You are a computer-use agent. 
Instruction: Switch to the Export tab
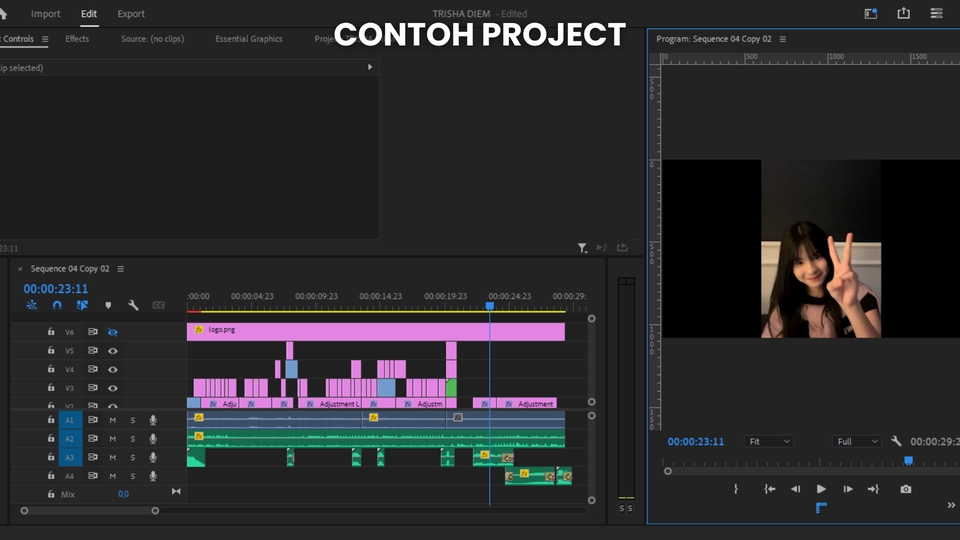131,13
